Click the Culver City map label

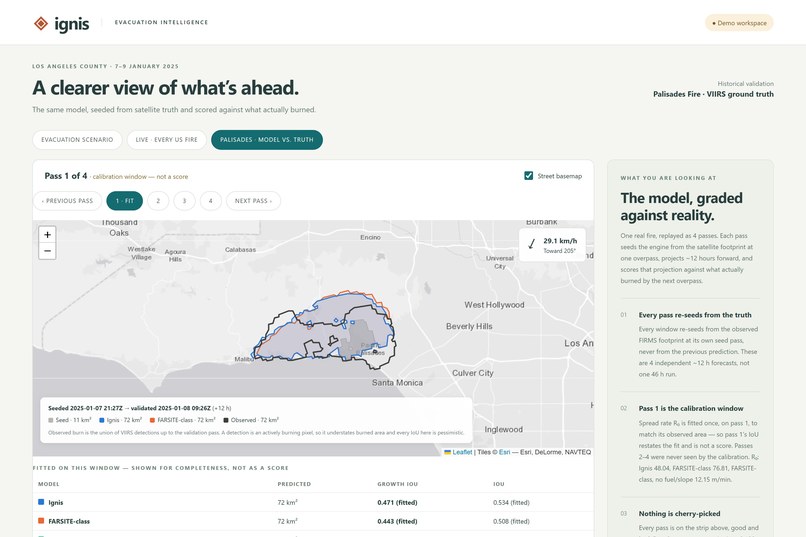pyautogui.click(x=473, y=373)
